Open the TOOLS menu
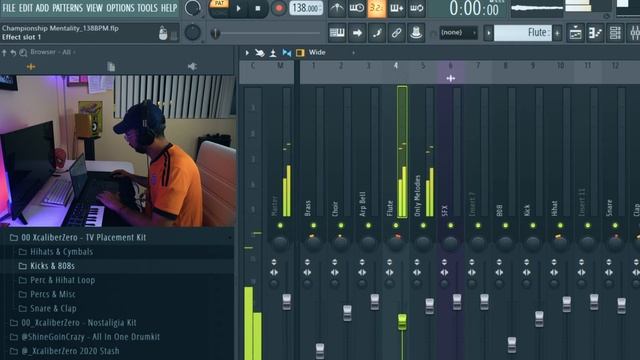640x360 pixels. (x=147, y=8)
